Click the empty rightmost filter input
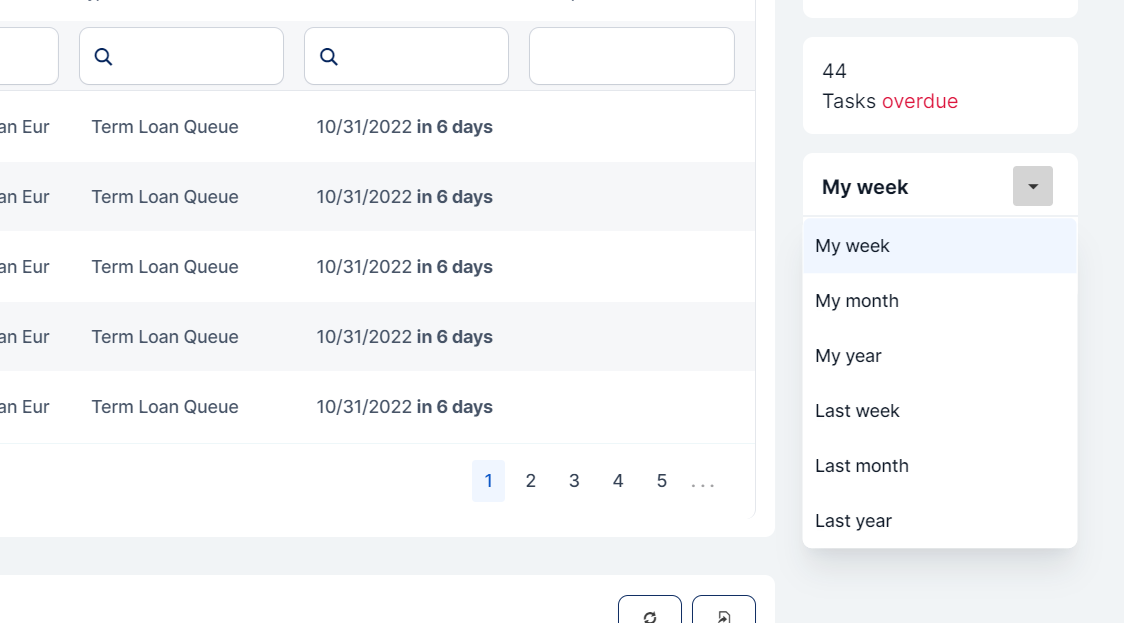 pos(631,56)
